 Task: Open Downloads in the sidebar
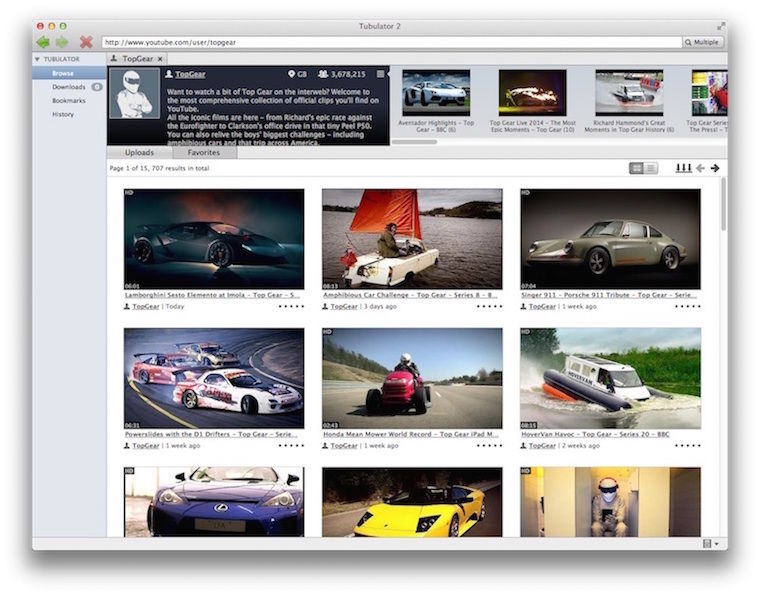pyautogui.click(x=69, y=87)
